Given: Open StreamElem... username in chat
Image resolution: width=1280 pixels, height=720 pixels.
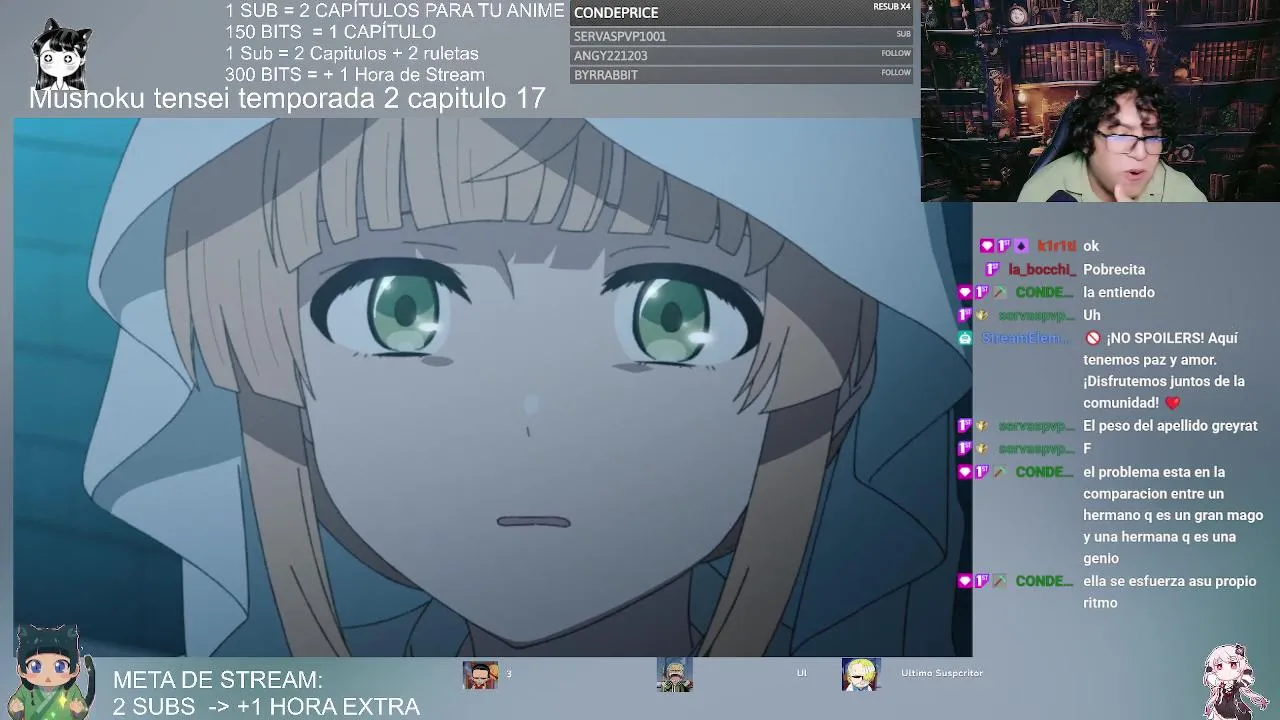Looking at the screenshot, I should pos(1027,339).
